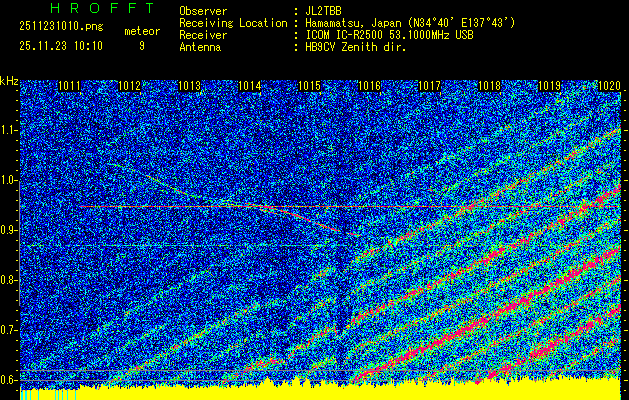Click the 0.7 frequency axis label
Screen dimensions: 629x400
[9, 330]
